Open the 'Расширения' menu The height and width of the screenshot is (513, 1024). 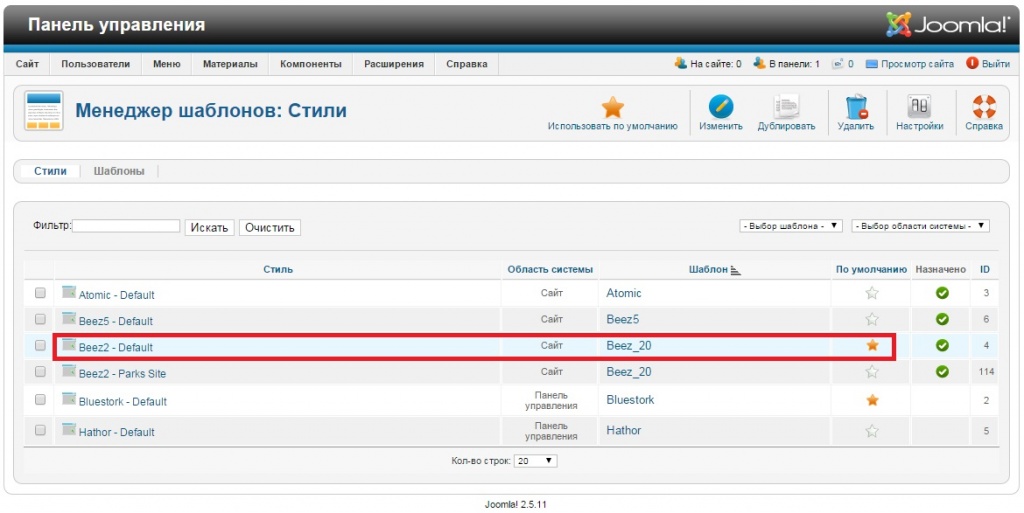click(x=393, y=64)
